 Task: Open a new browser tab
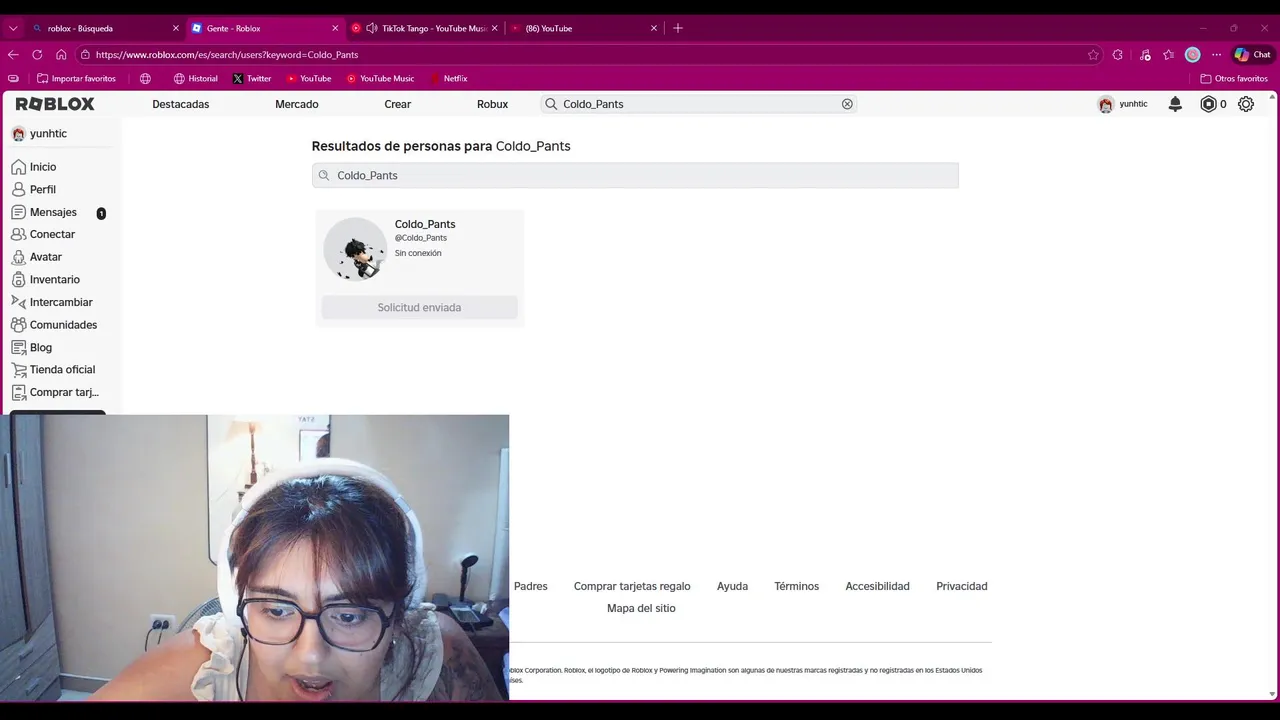pos(678,28)
